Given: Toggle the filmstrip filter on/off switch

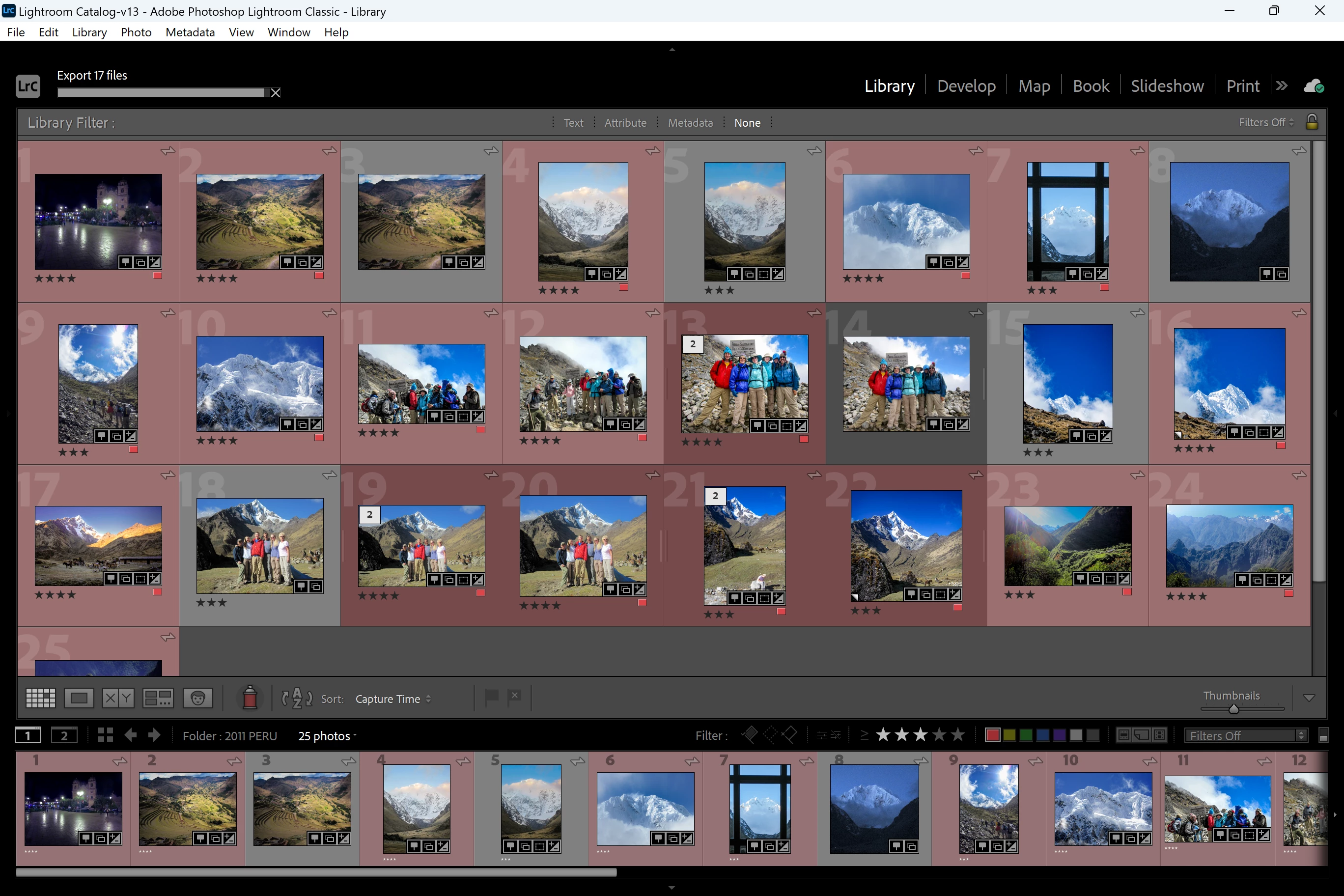Looking at the screenshot, I should (x=1323, y=735).
